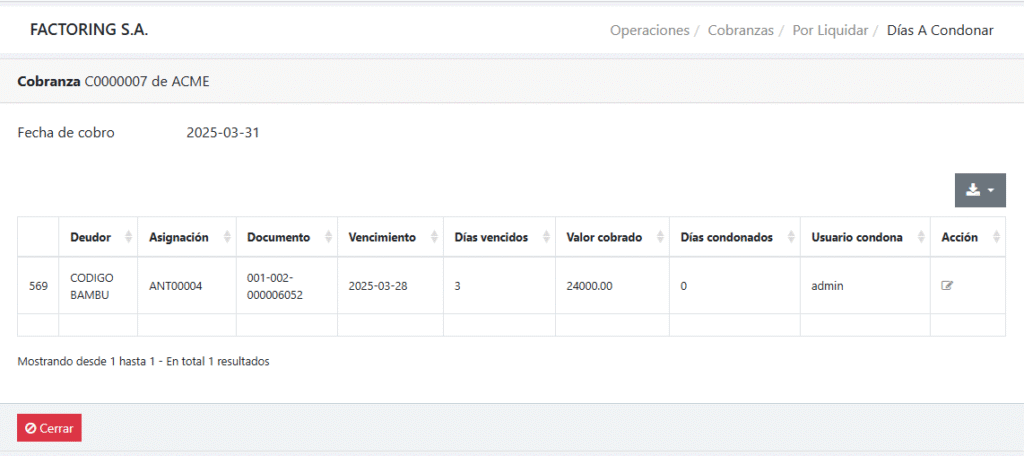Go to Operaciones breadcrumb

pyautogui.click(x=649, y=30)
